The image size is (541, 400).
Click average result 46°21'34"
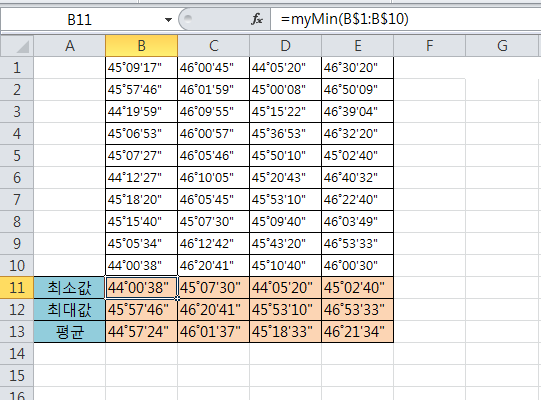coord(357,332)
